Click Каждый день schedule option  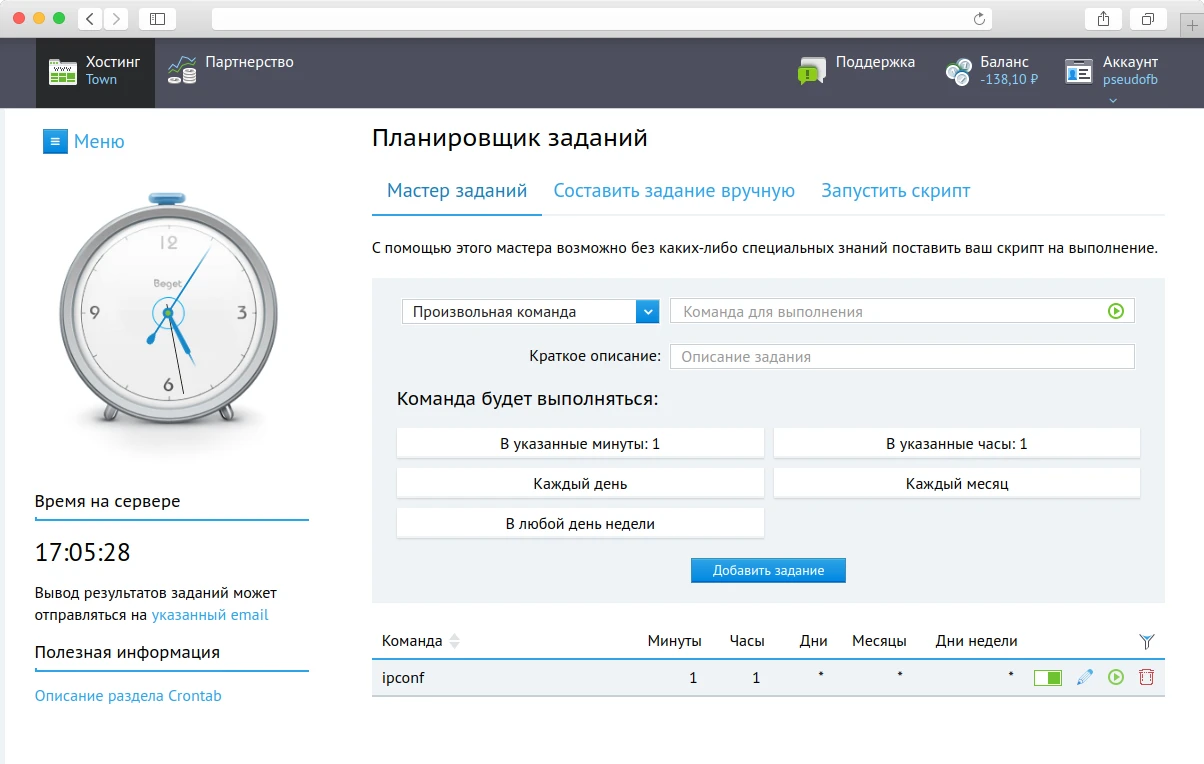point(580,482)
